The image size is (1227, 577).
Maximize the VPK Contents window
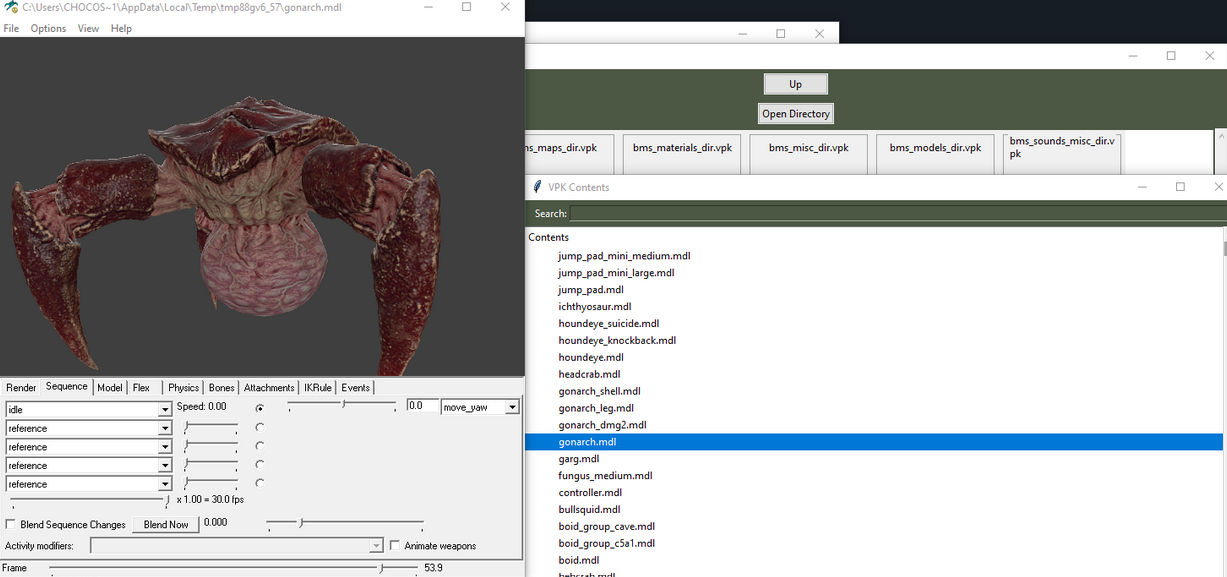click(x=1180, y=187)
